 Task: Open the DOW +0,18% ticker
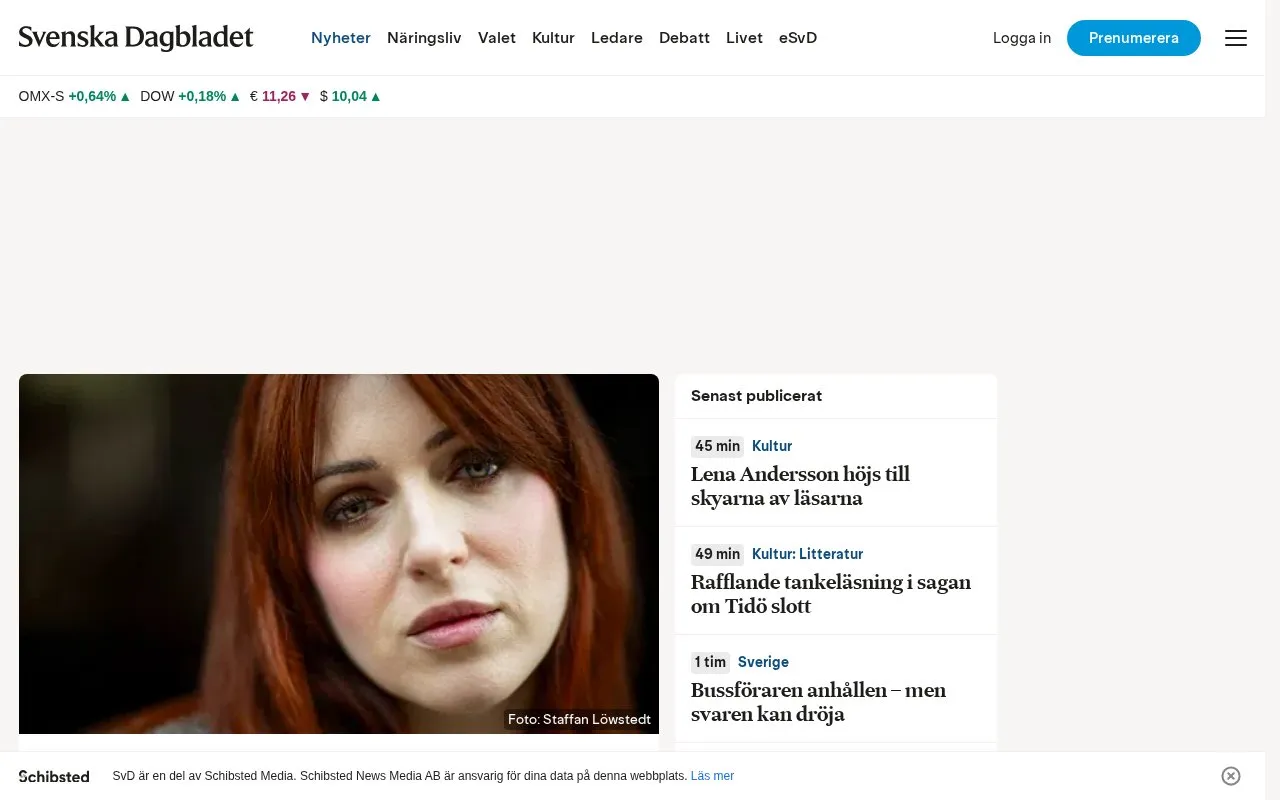click(190, 96)
